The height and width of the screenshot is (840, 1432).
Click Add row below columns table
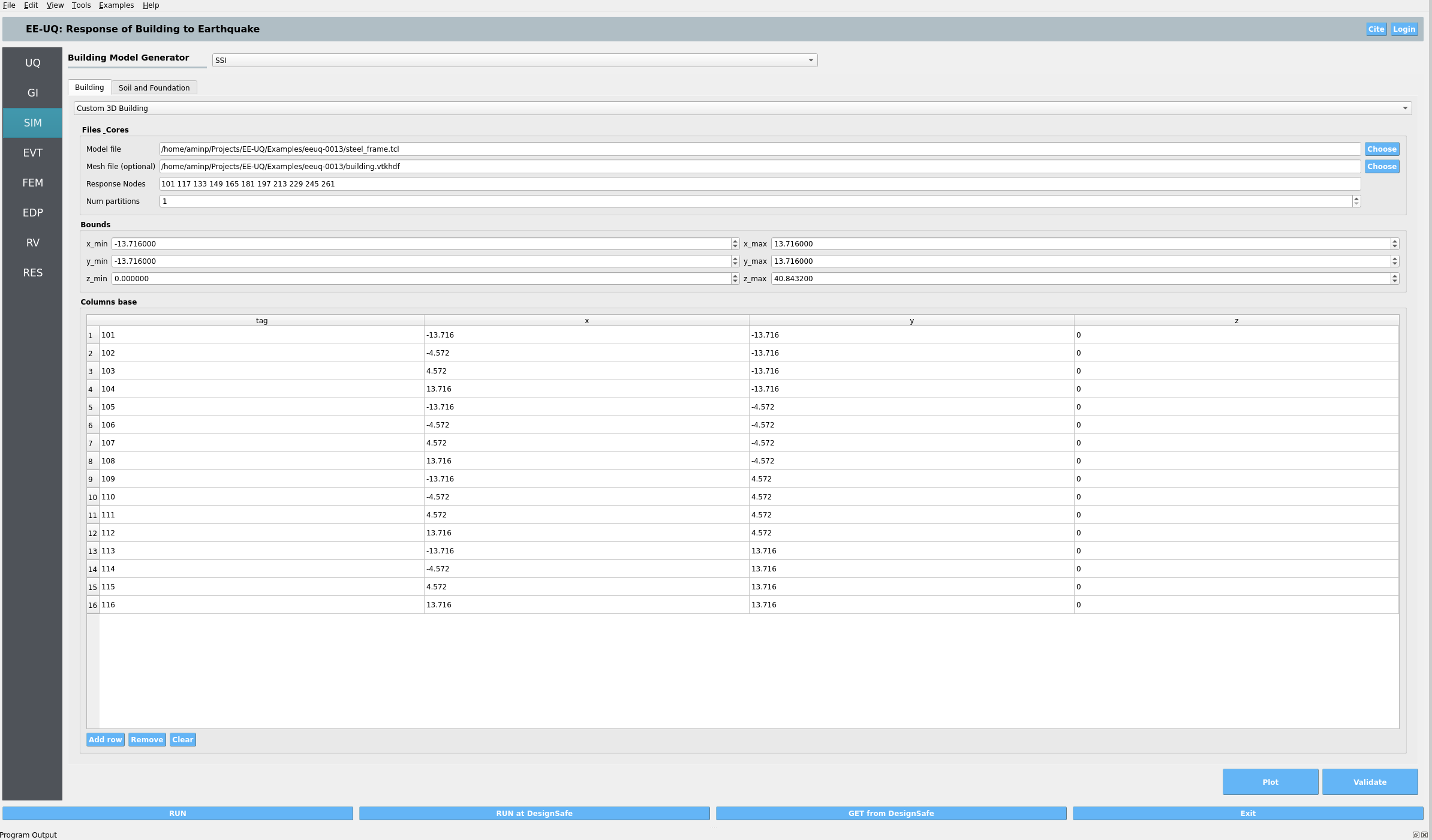coord(105,740)
